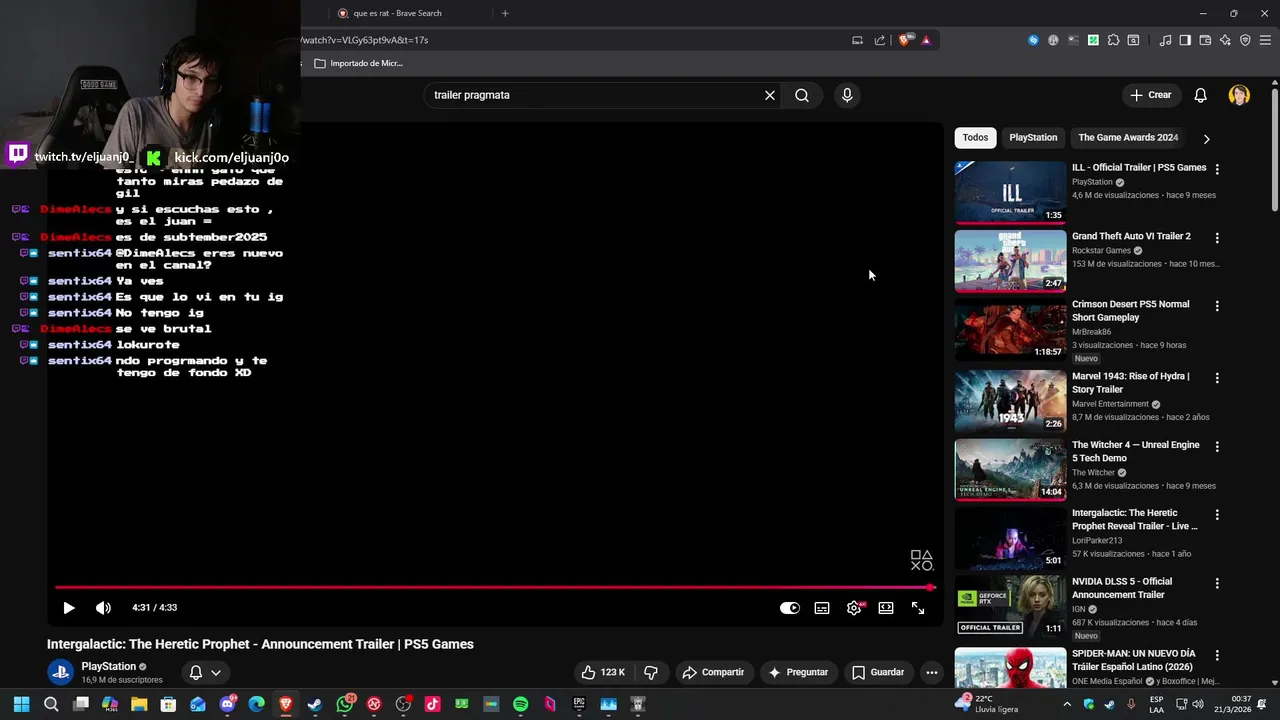This screenshot has height=720, width=1280.
Task: Open the YouTube account avatar menu
Action: 1239,95
